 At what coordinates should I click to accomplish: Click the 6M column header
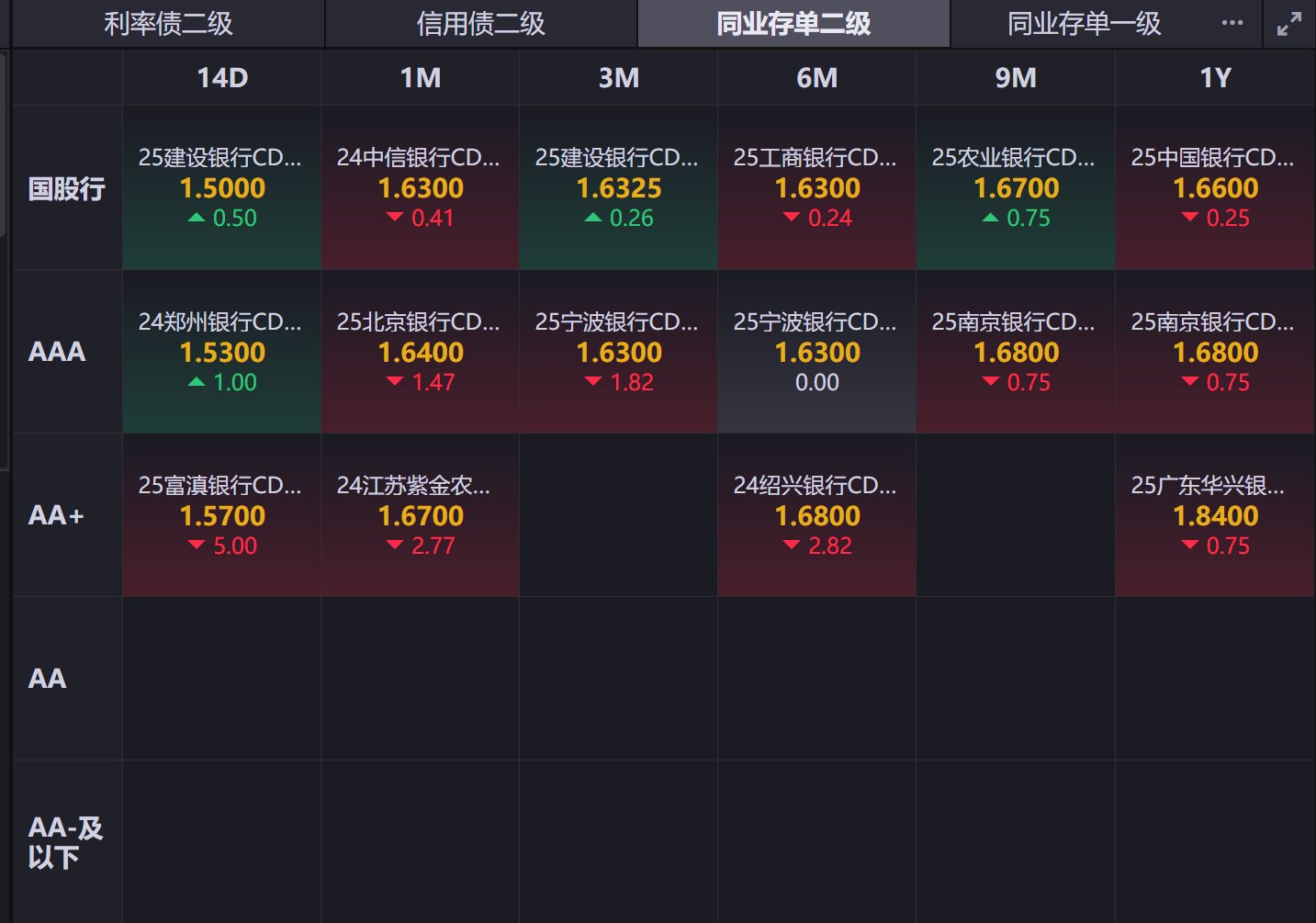click(817, 78)
